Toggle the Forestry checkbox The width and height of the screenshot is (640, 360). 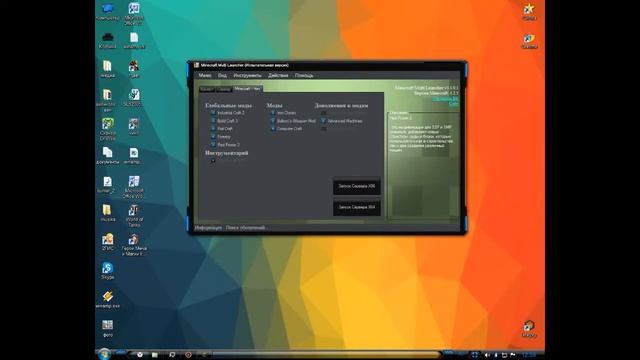click(213, 136)
